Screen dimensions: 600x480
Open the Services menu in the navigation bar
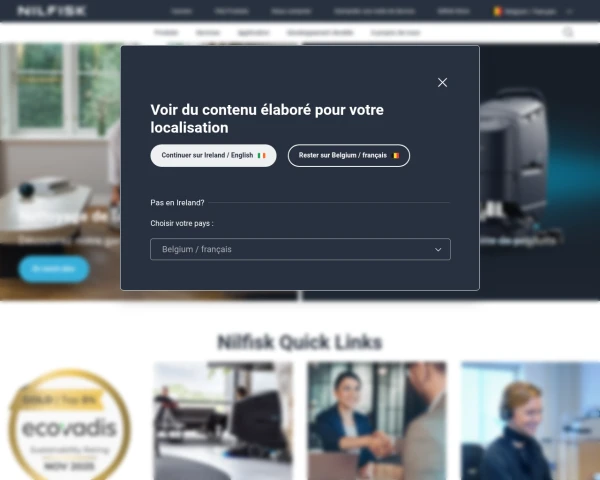tap(208, 33)
